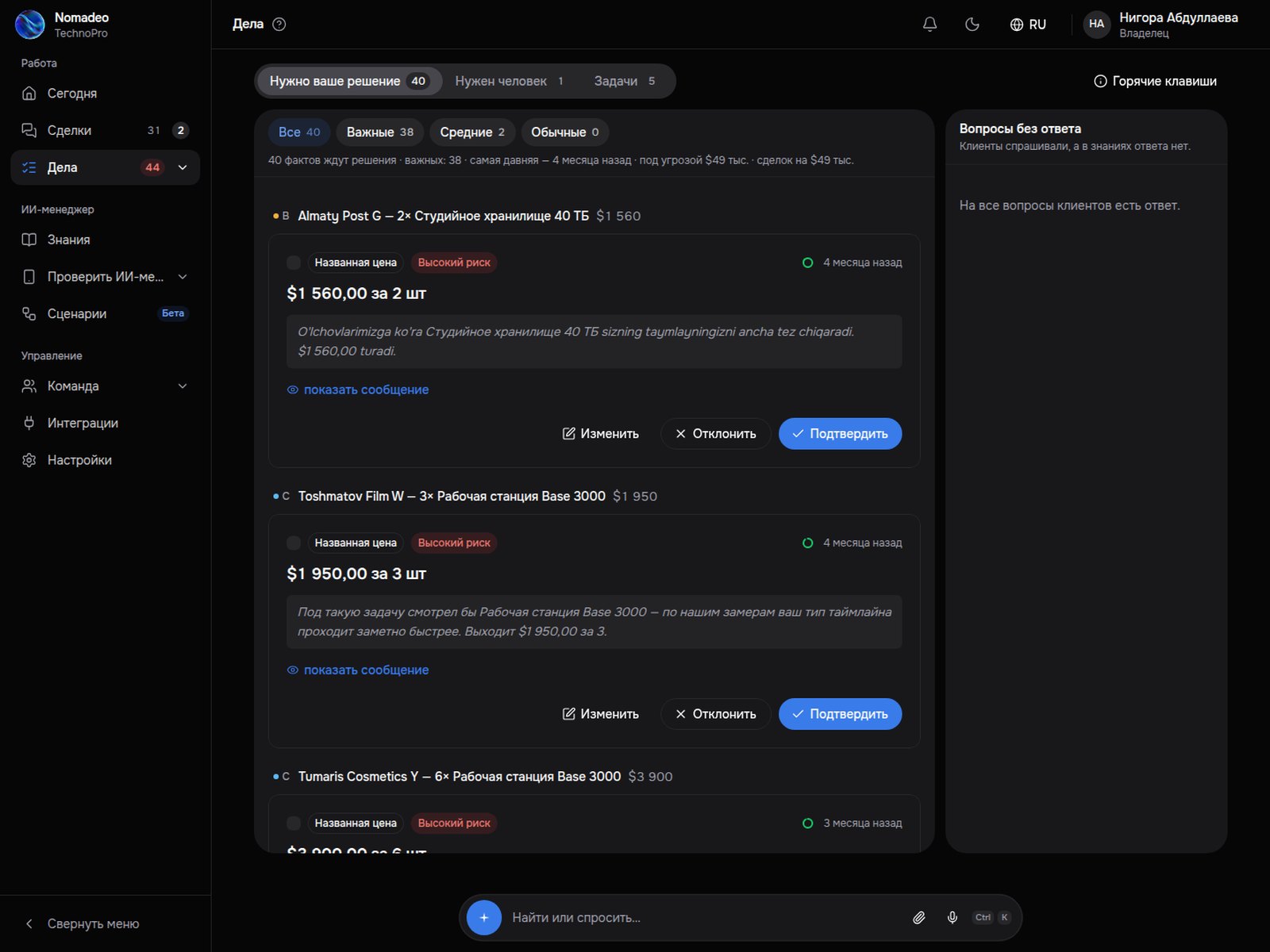This screenshot has height=952, width=1270.
Task: Show message in Almaty Post G card
Action: [x=357, y=390]
